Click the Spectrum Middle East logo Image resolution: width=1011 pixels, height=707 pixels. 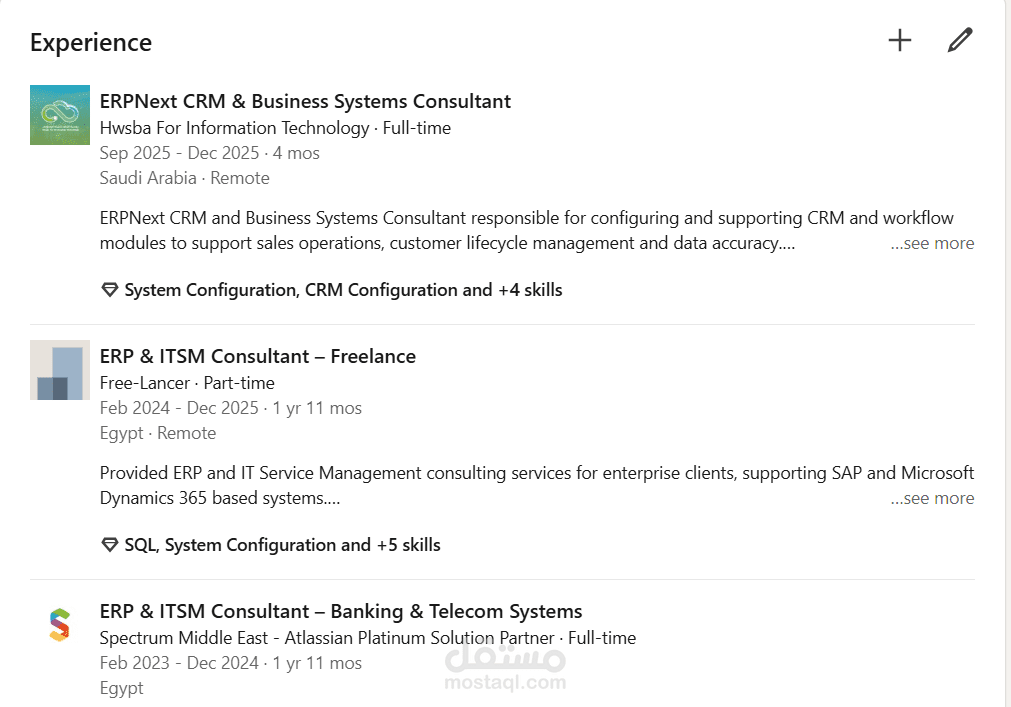(60, 625)
